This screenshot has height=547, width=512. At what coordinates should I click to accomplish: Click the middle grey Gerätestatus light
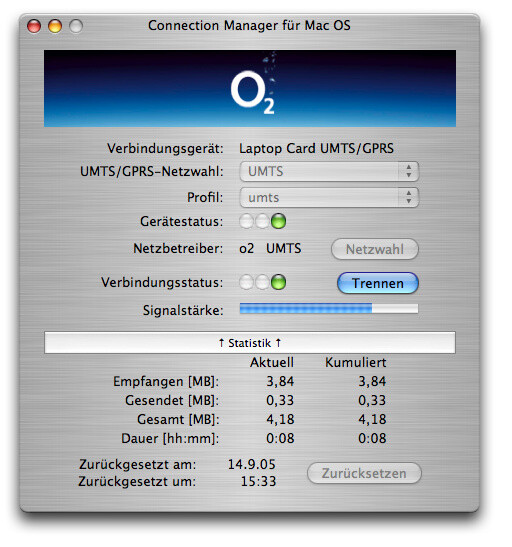[262, 221]
